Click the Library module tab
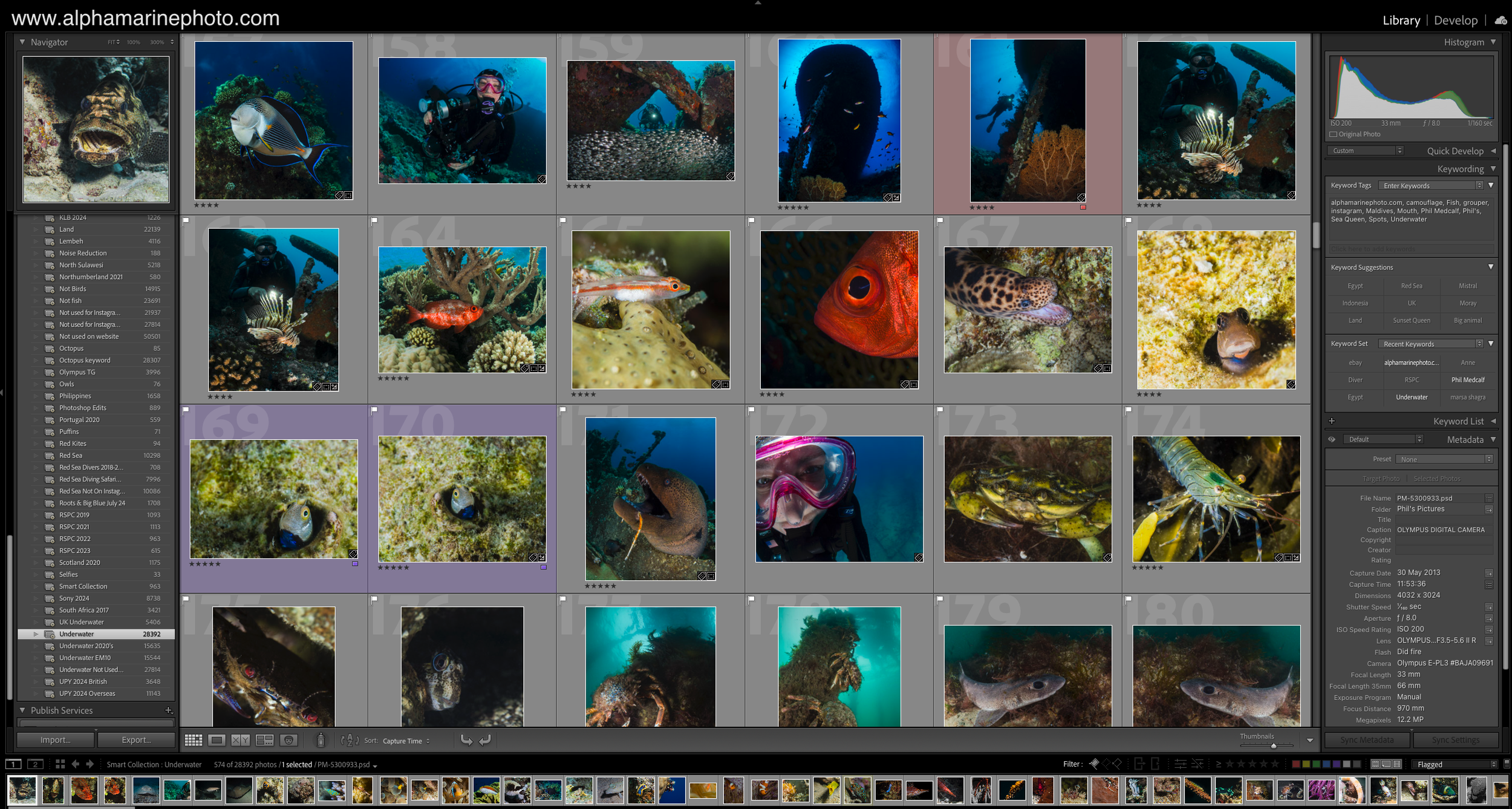The height and width of the screenshot is (809, 1512). [1401, 20]
